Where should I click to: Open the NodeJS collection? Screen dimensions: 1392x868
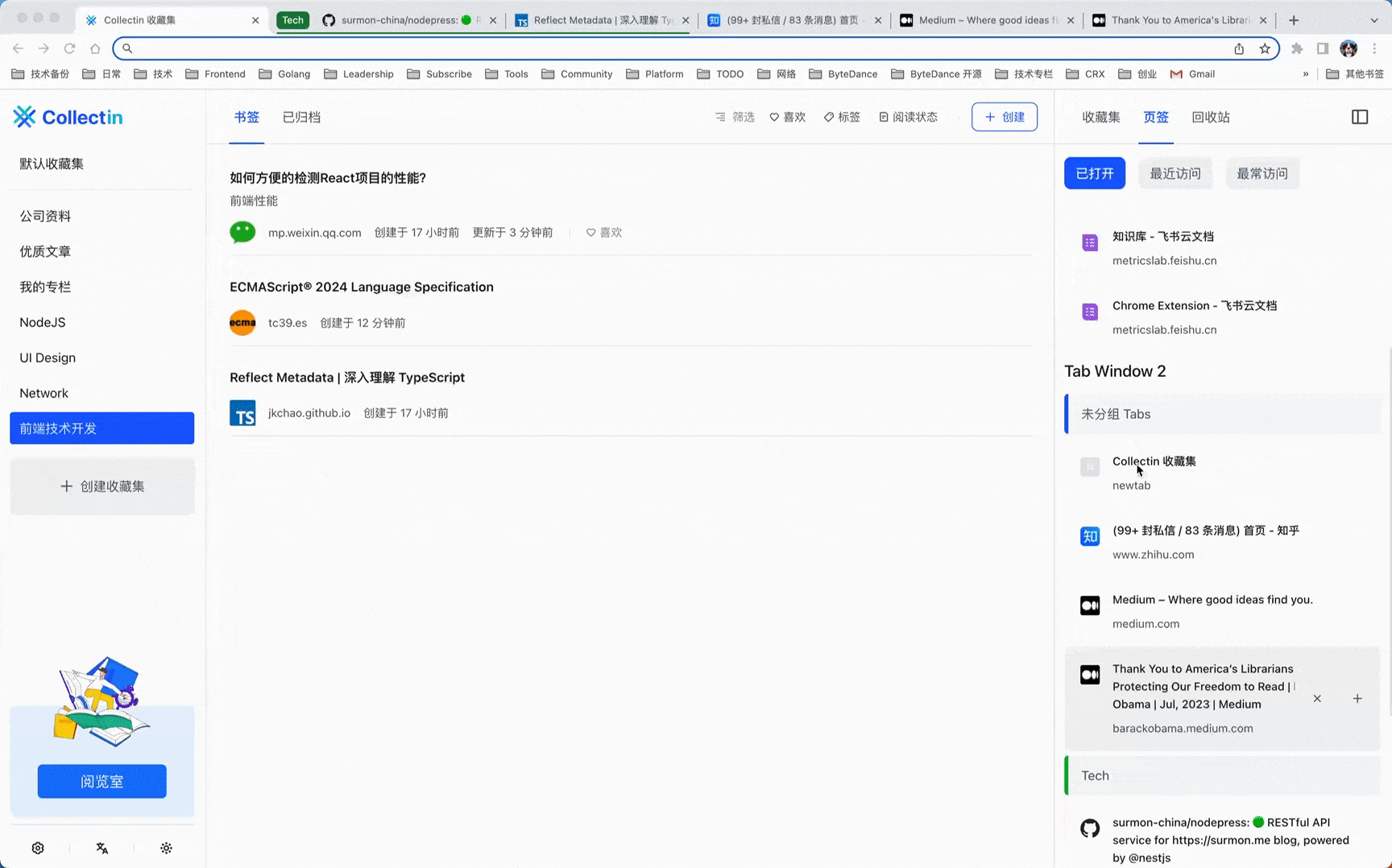click(x=102, y=323)
